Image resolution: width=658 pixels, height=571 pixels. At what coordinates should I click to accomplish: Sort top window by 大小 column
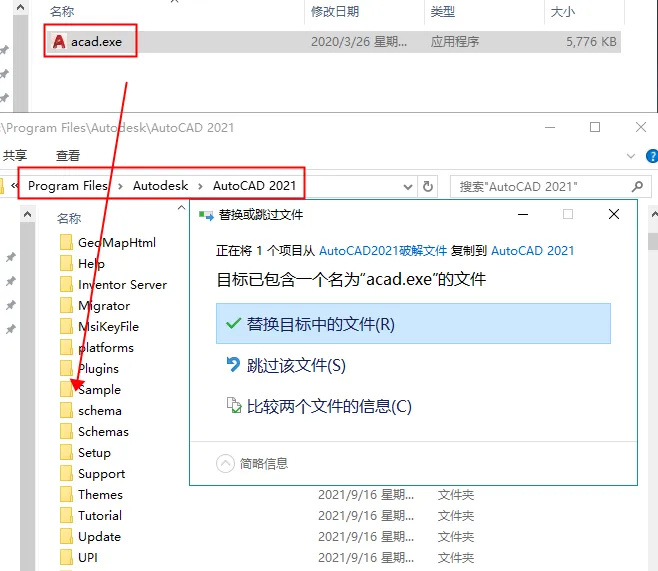562,12
